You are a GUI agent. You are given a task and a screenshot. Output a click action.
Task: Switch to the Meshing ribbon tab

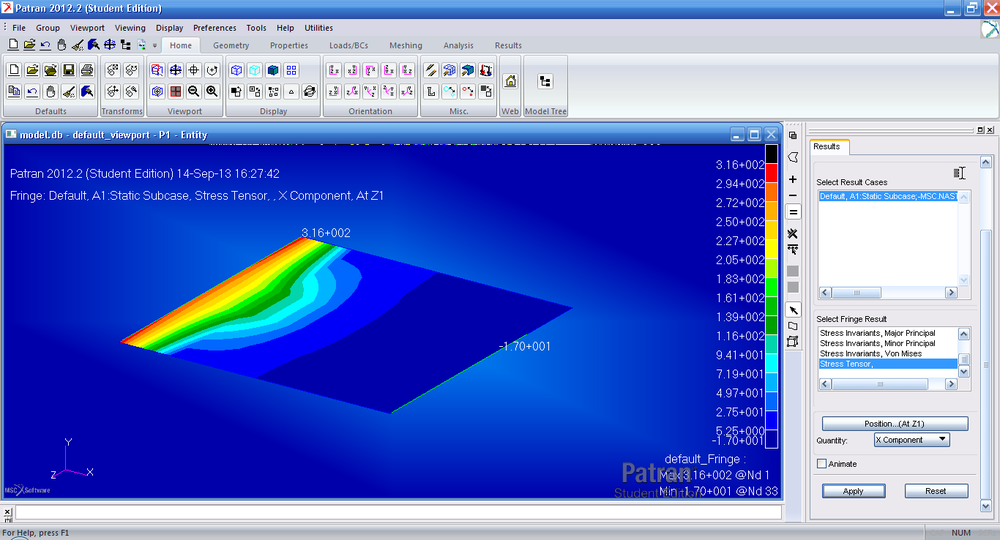click(406, 45)
